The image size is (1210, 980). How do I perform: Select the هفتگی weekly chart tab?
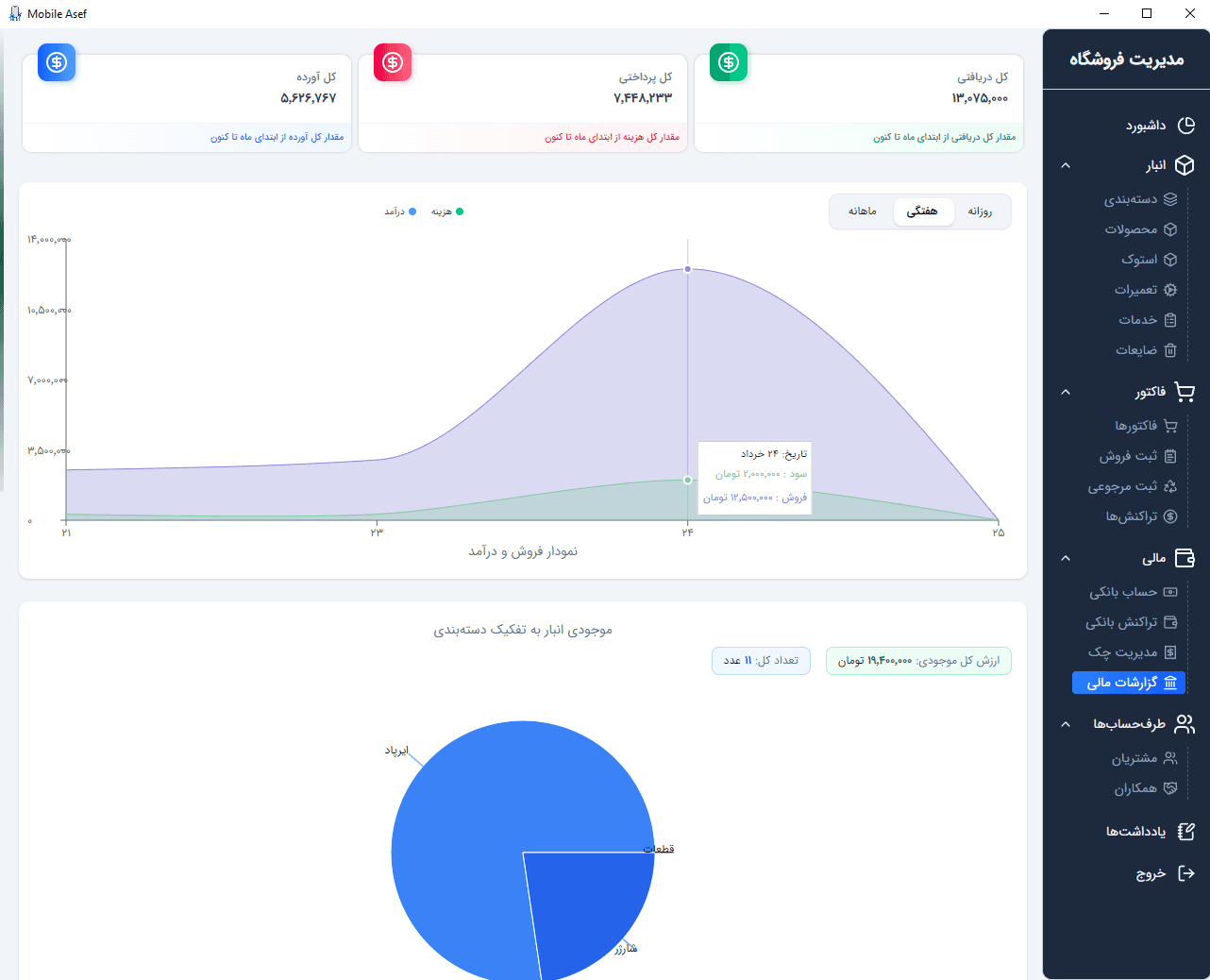(922, 211)
